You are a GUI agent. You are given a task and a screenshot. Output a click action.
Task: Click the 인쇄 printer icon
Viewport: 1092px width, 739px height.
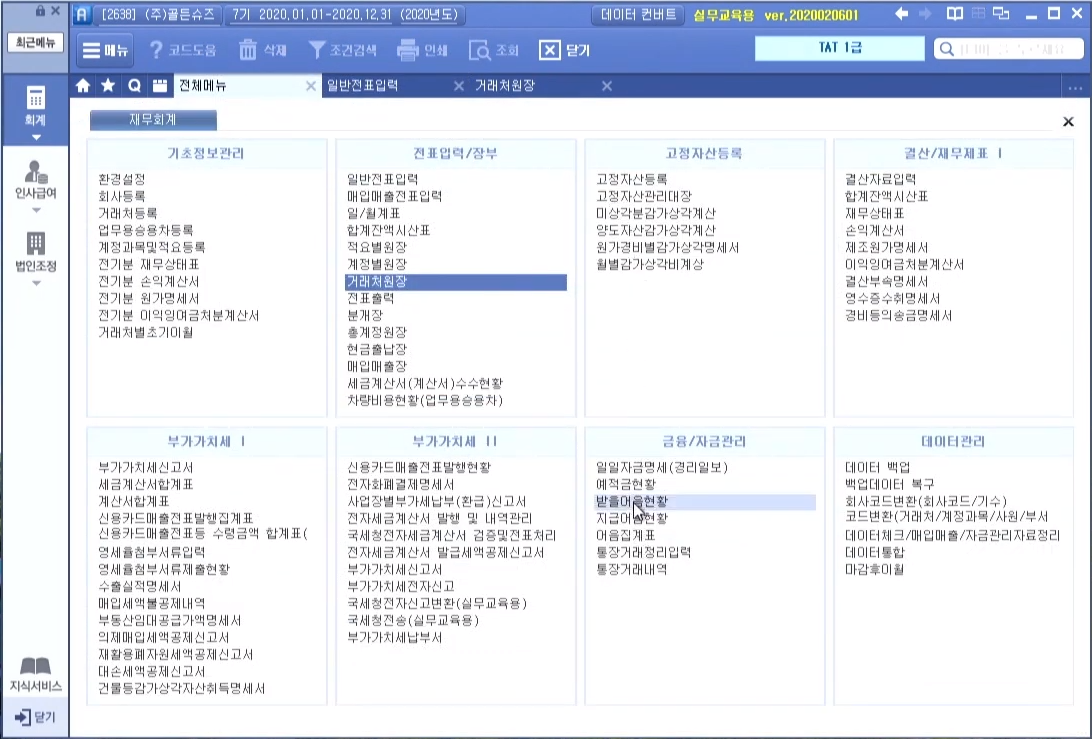[408, 50]
